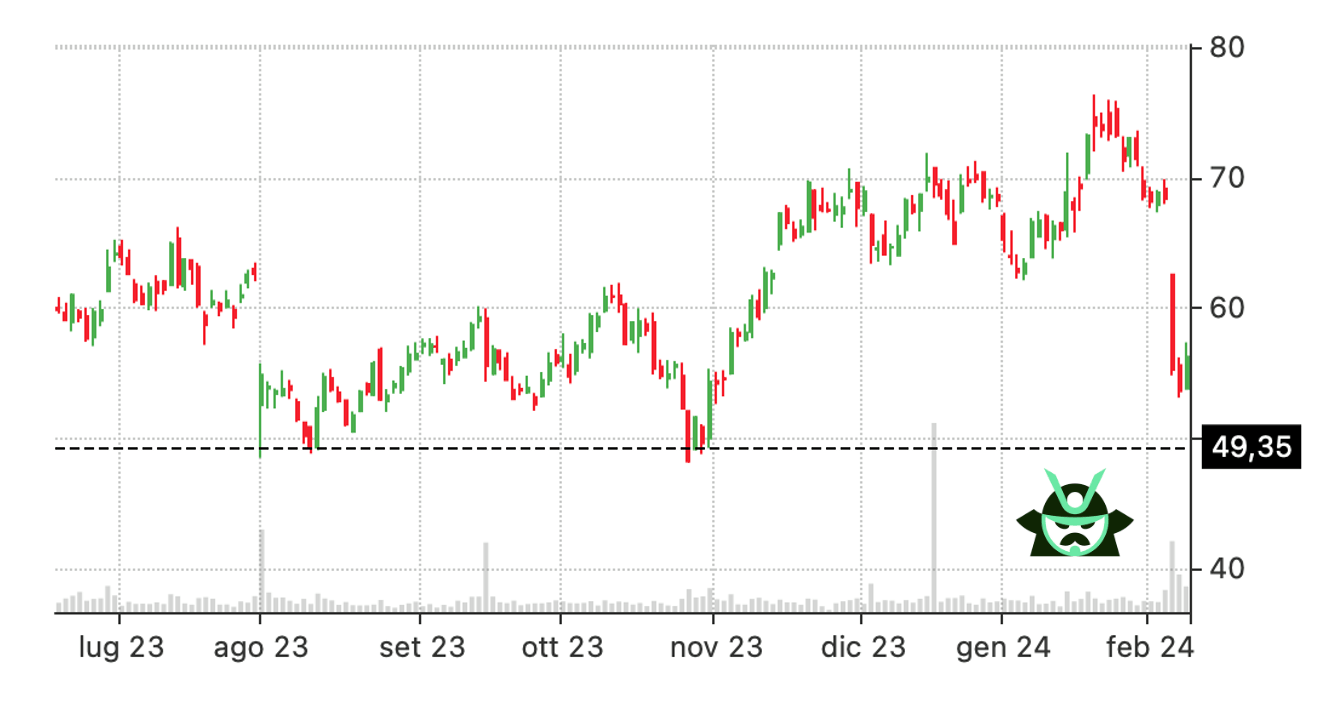
Task: Select the 49,35 price label
Action: [1253, 446]
